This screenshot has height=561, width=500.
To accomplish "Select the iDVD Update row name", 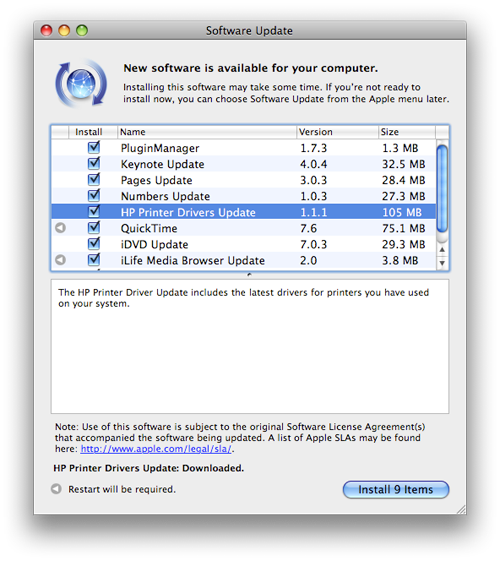I will [x=154, y=245].
